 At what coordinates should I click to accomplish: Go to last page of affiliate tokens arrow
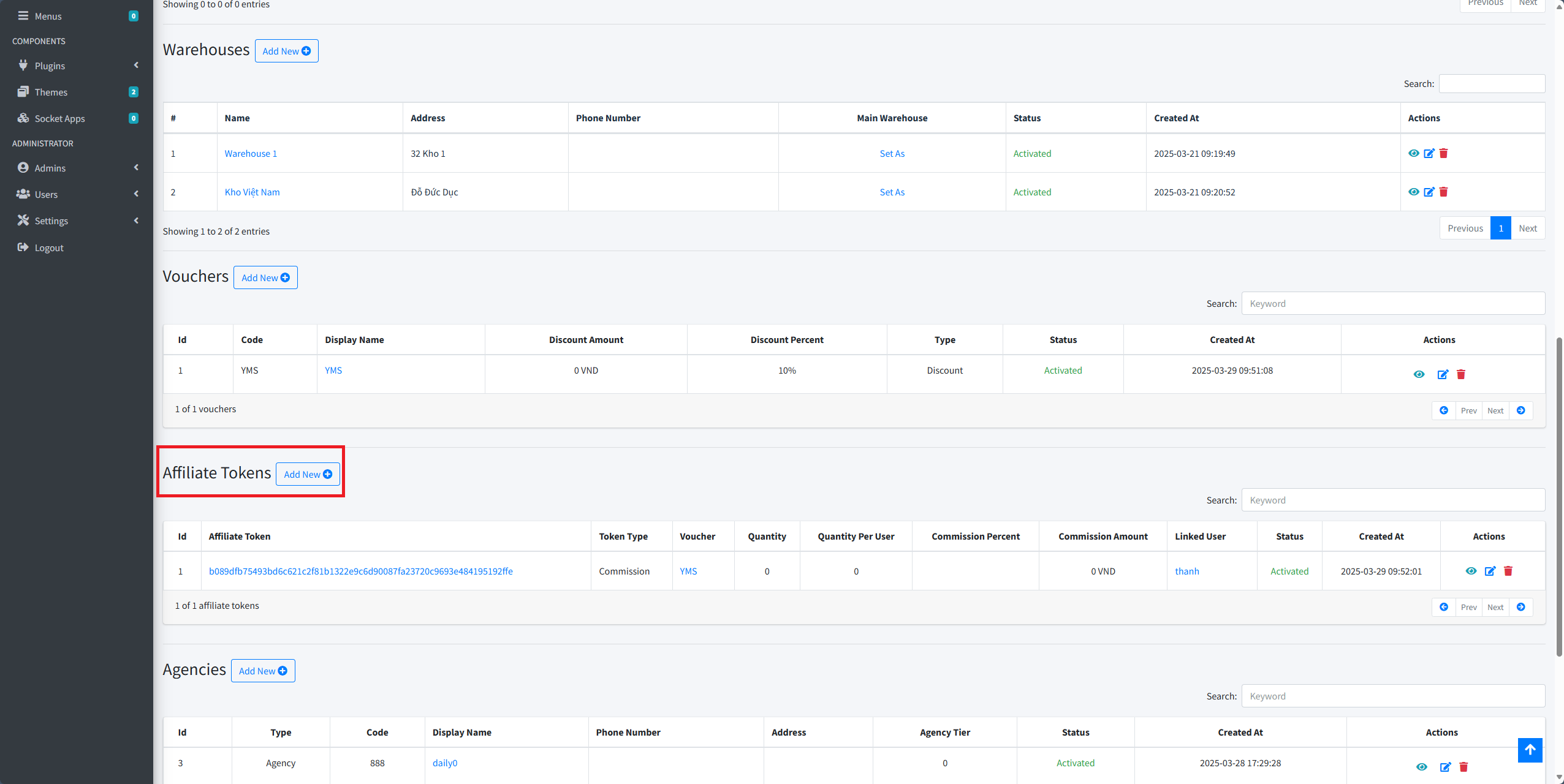(x=1520, y=607)
